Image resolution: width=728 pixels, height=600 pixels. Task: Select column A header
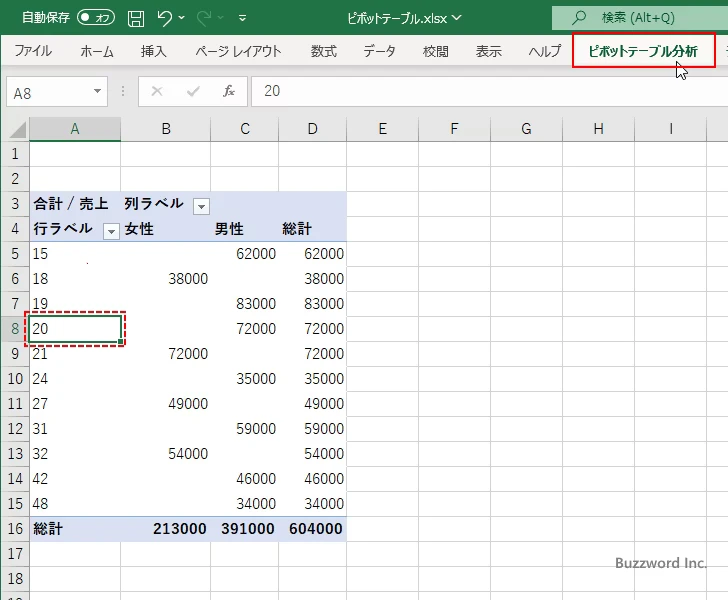75,129
